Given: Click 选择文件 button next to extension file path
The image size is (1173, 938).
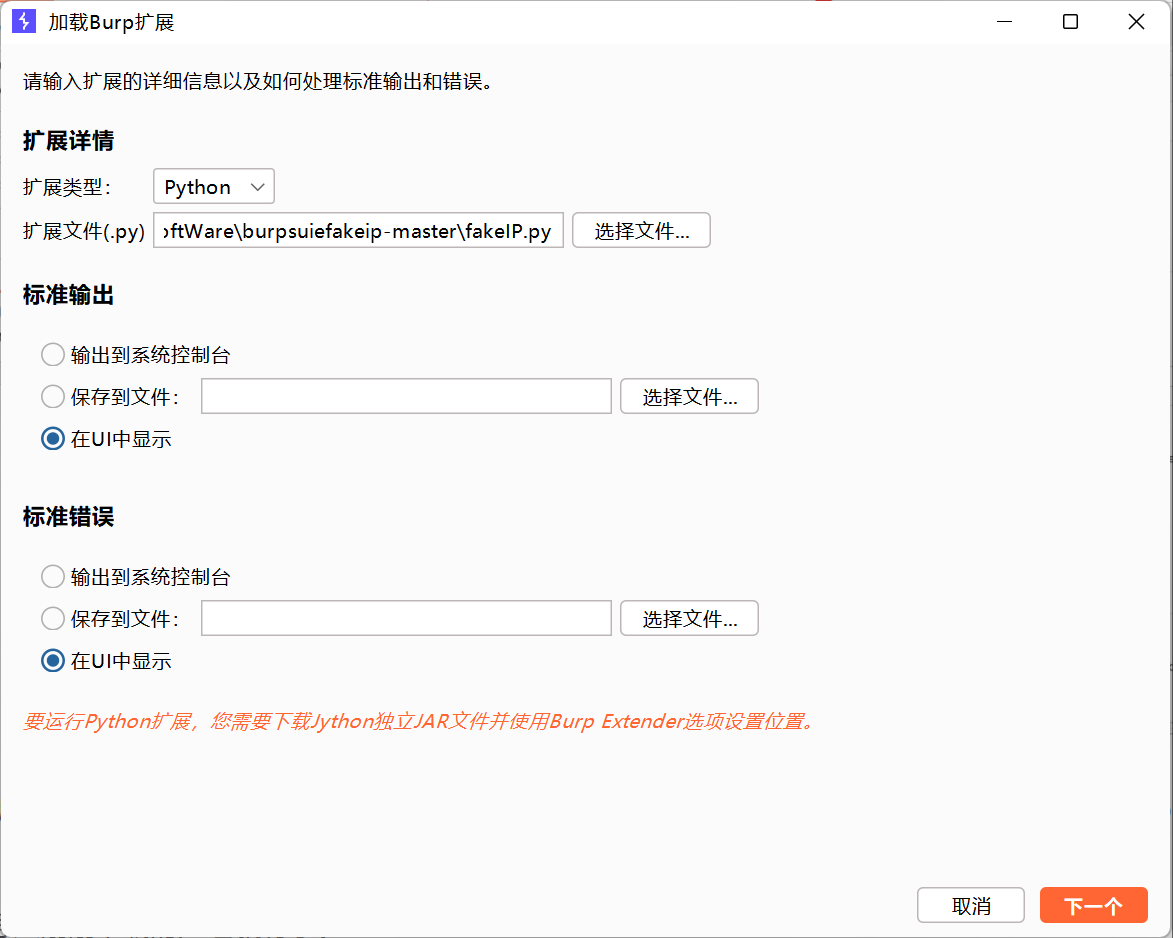Looking at the screenshot, I should coord(641,230).
